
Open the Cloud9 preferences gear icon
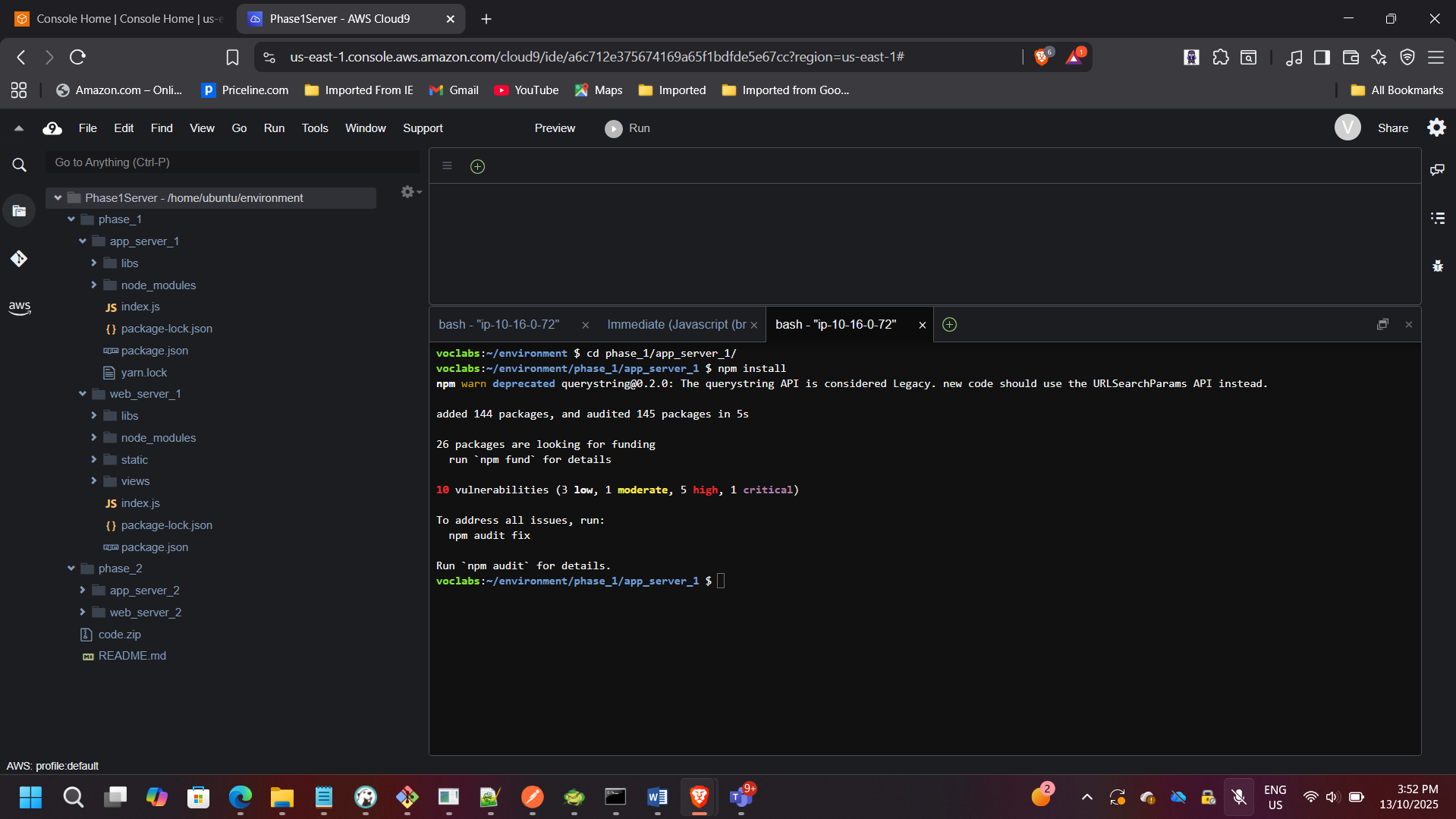(1436, 128)
